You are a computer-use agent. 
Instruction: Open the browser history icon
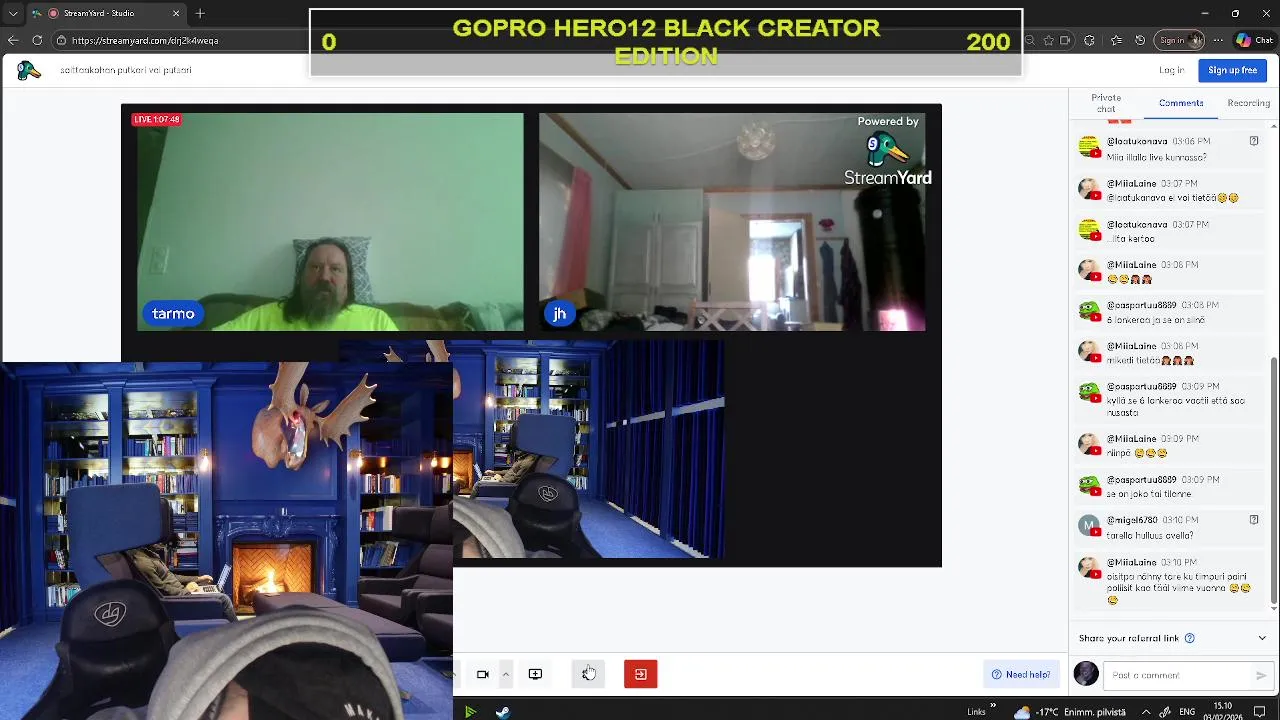click(1140, 40)
